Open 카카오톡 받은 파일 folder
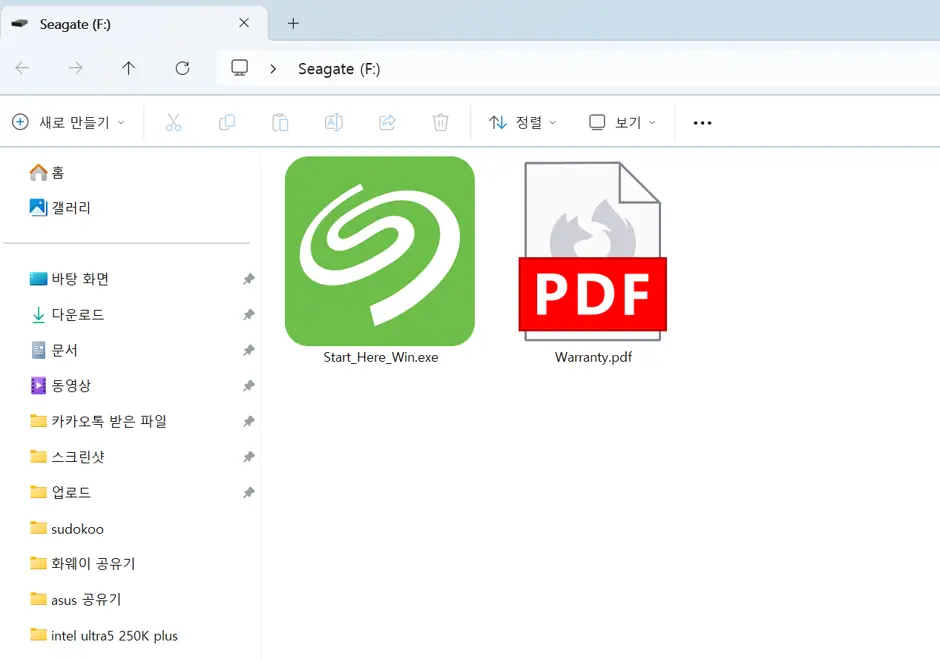The height and width of the screenshot is (659, 940). coord(98,421)
